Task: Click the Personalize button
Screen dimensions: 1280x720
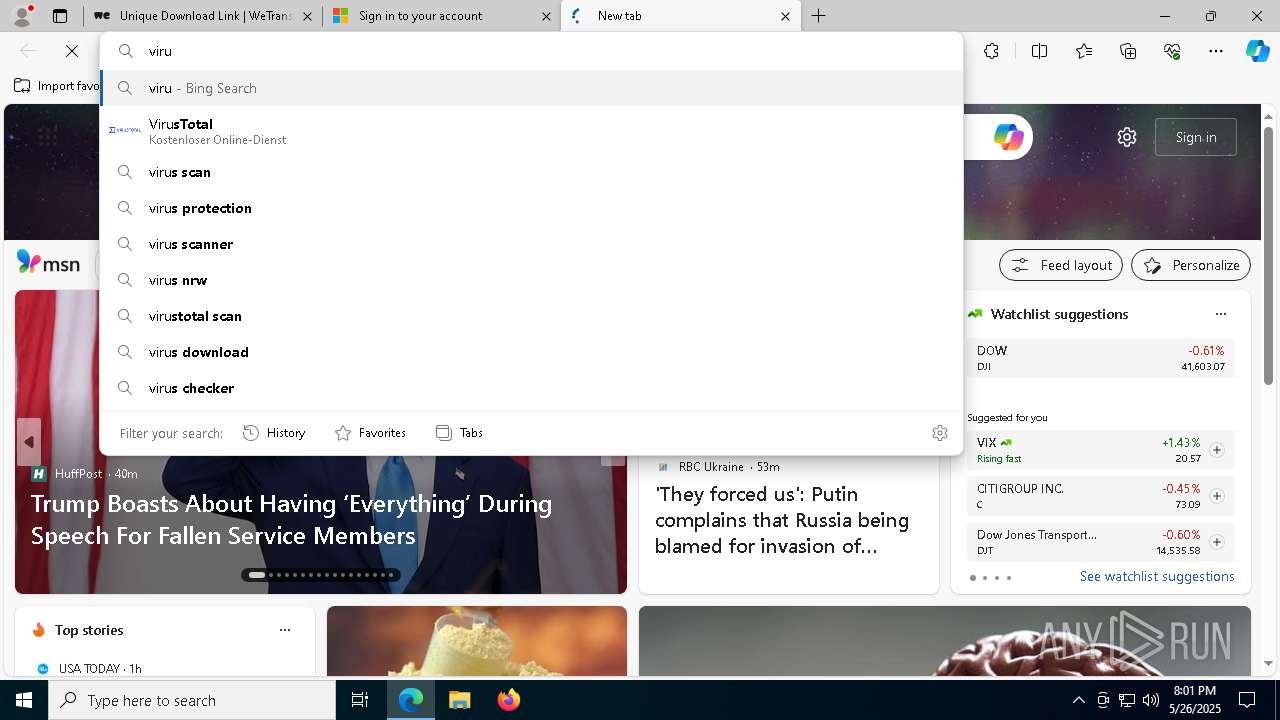Action: (x=1191, y=265)
